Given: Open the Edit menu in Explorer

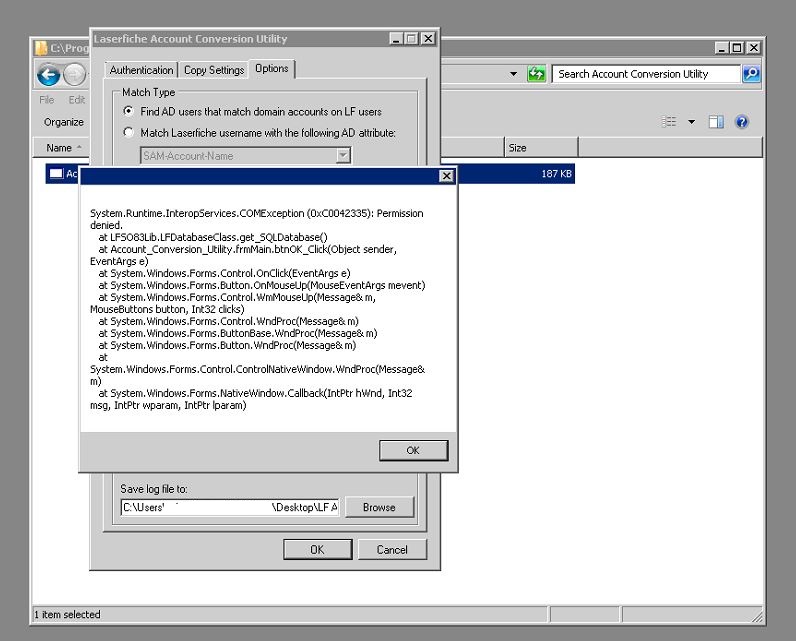Looking at the screenshot, I should click(77, 99).
